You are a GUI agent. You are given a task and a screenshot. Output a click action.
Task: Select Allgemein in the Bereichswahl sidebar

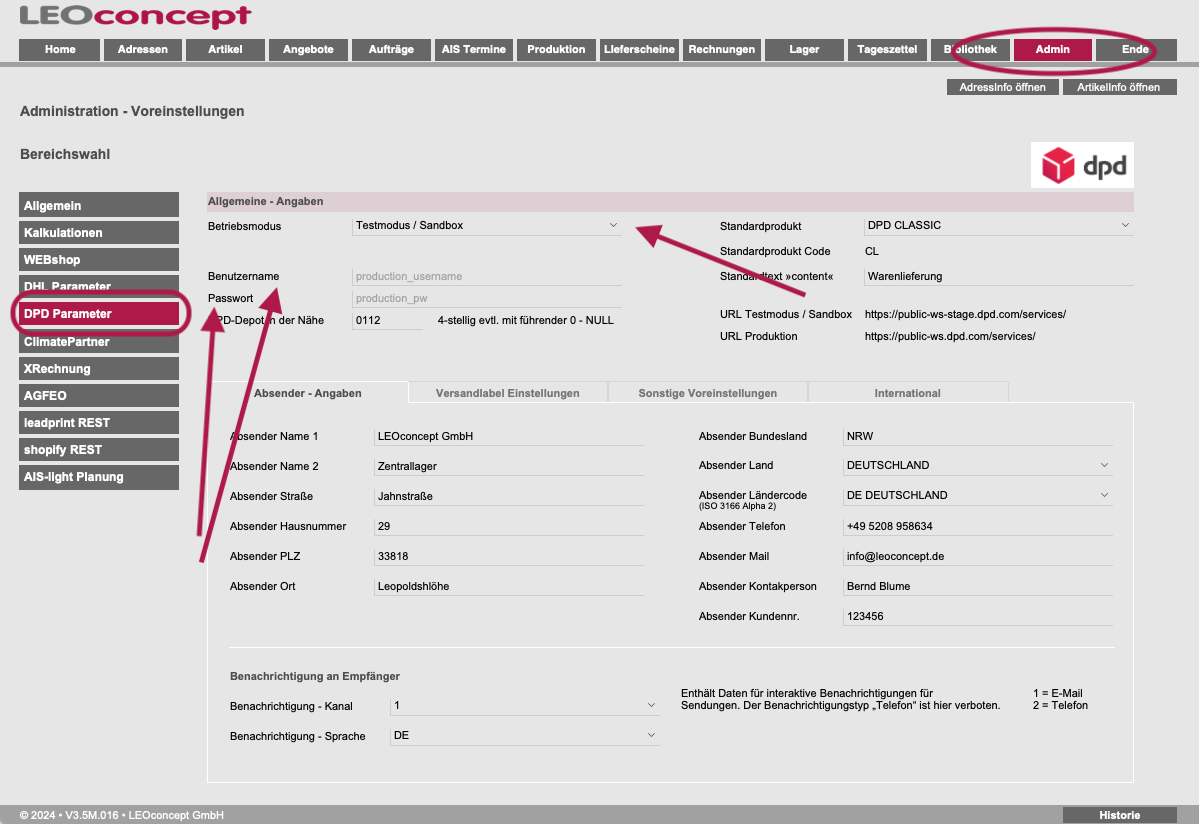(99, 206)
